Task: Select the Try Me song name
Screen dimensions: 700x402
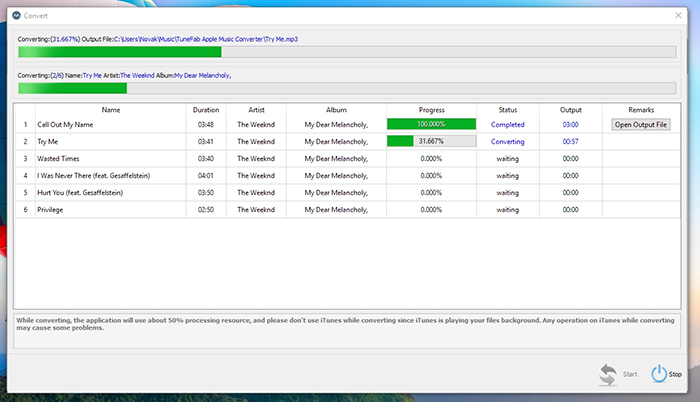Action: pyautogui.click(x=48, y=142)
